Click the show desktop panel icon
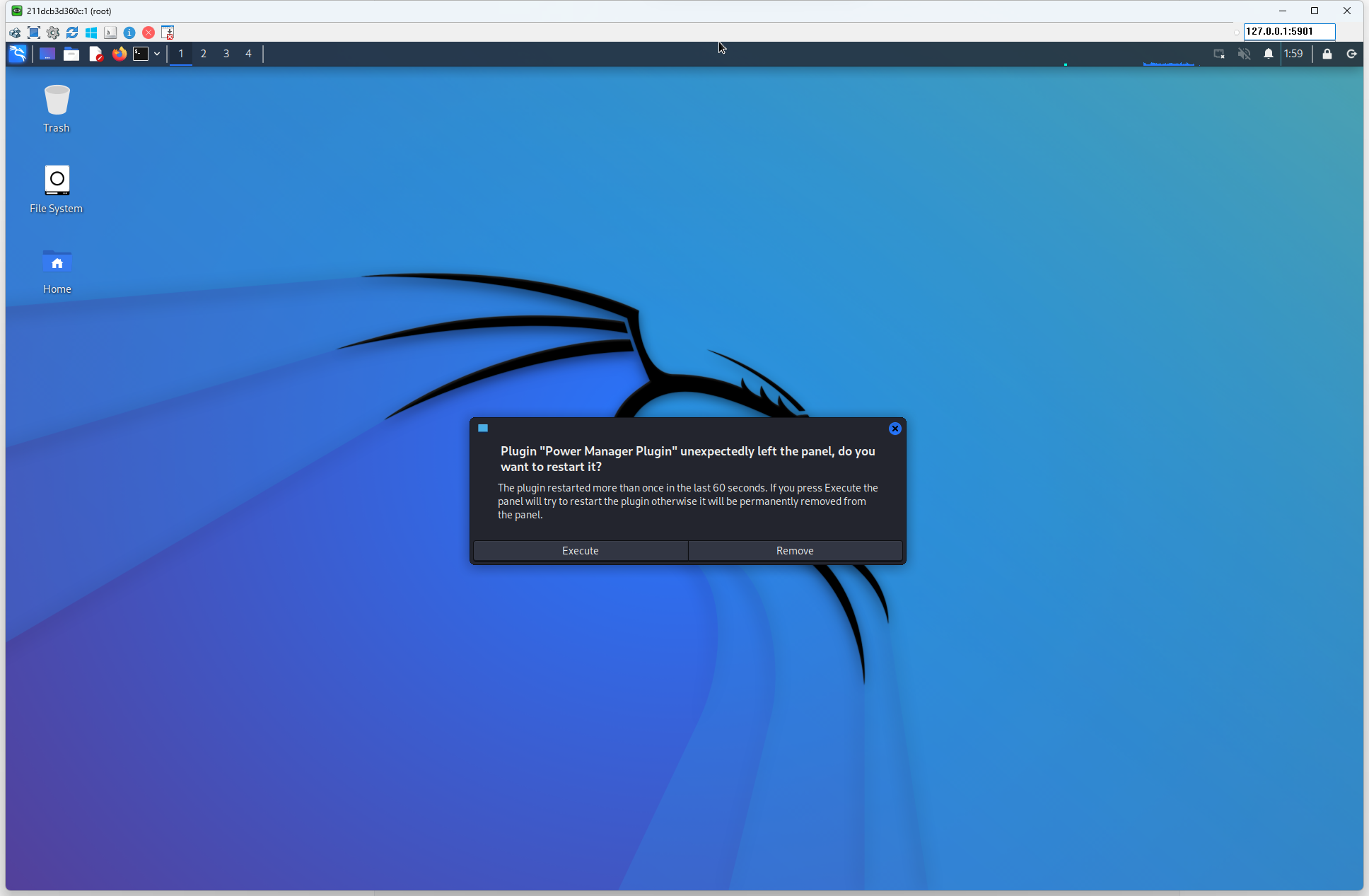The image size is (1369, 896). coord(47,54)
